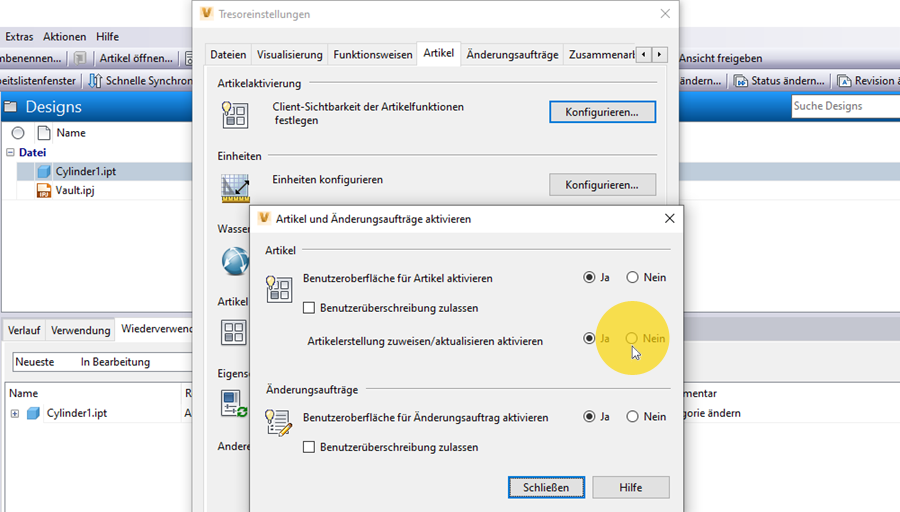Image resolution: width=900 pixels, height=512 pixels.
Task: Click the Name column header in file list
Action: tap(71, 133)
